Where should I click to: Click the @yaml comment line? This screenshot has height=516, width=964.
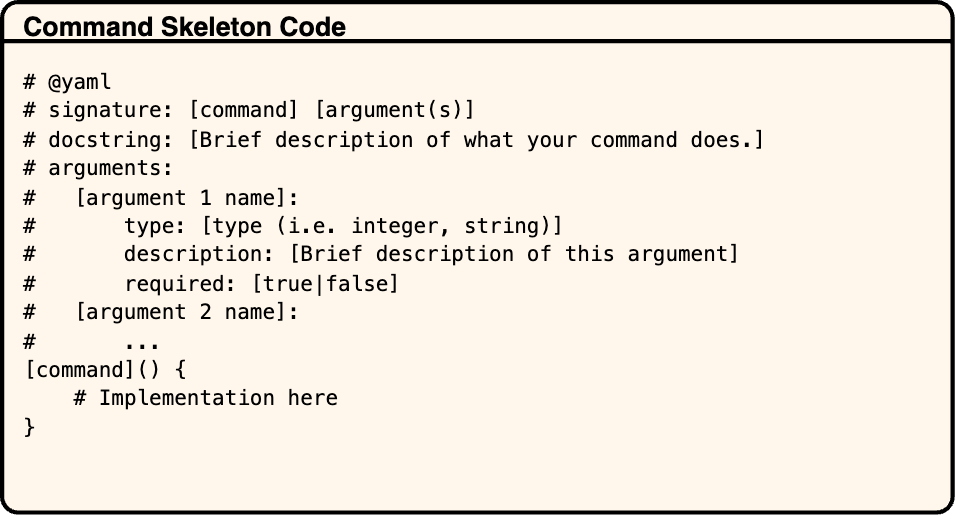(x=68, y=82)
